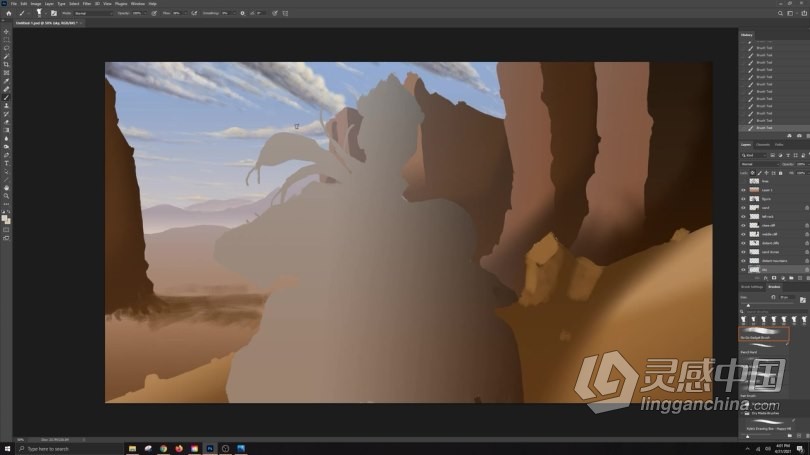
Task: Open the brush Mode dropdown
Action: tap(93, 13)
